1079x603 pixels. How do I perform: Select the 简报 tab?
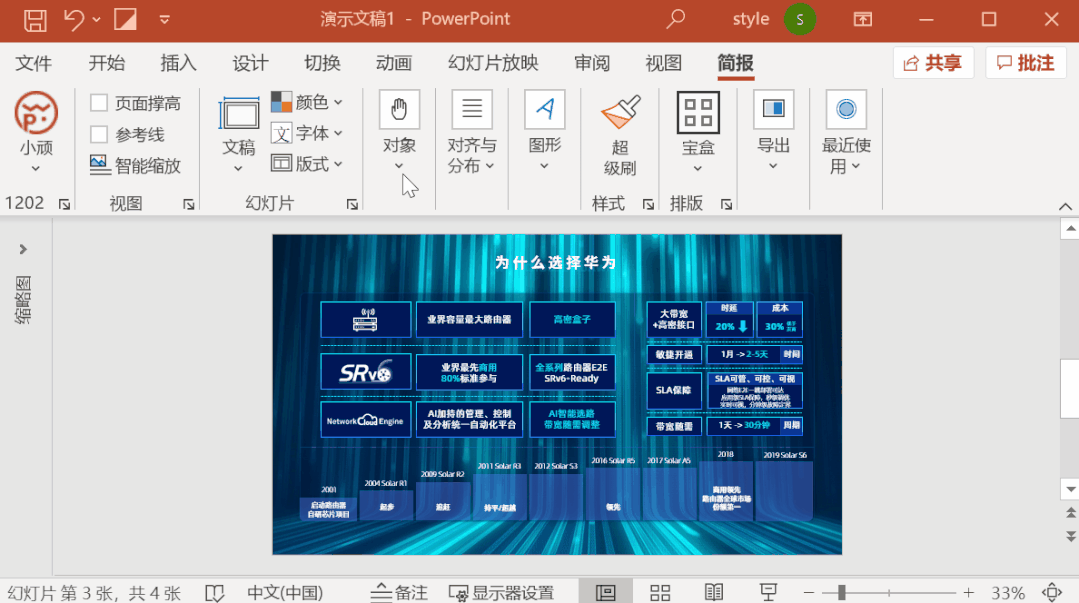[x=736, y=63]
